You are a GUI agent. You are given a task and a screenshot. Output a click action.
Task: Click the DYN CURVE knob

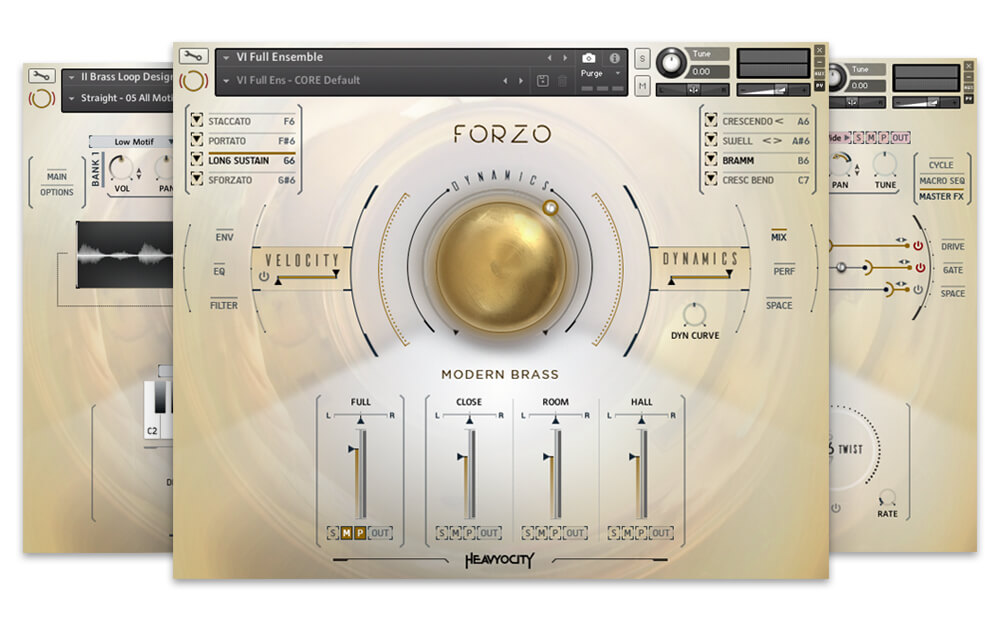(694, 315)
